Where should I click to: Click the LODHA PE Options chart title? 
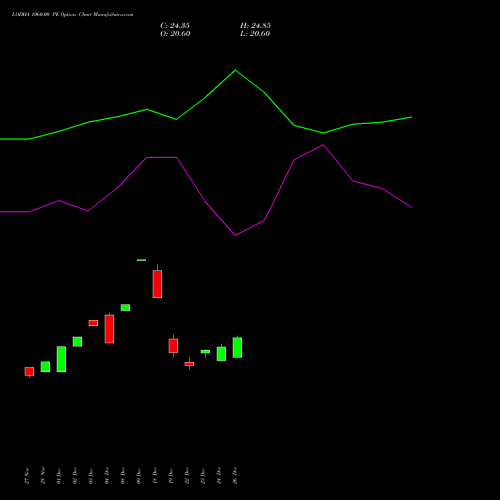coord(72,15)
